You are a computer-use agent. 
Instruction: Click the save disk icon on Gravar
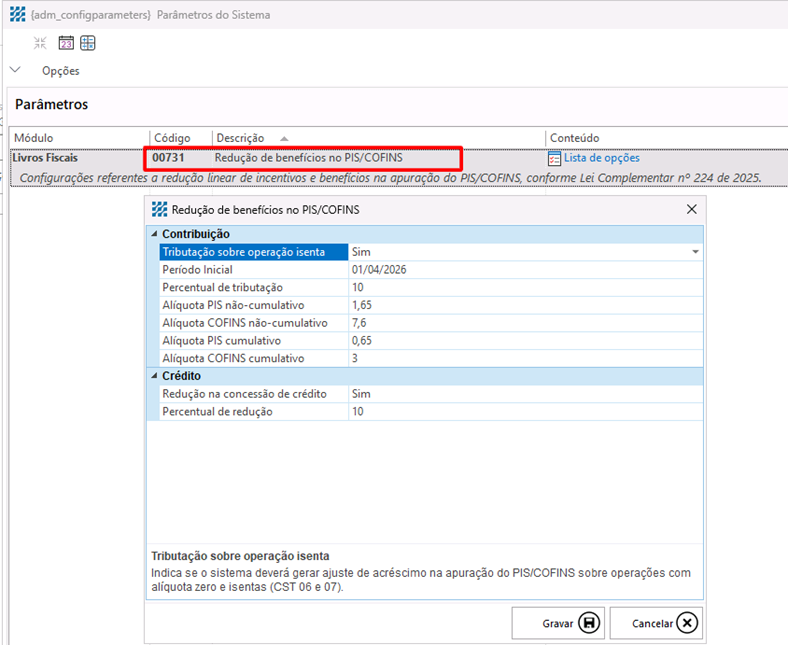589,623
